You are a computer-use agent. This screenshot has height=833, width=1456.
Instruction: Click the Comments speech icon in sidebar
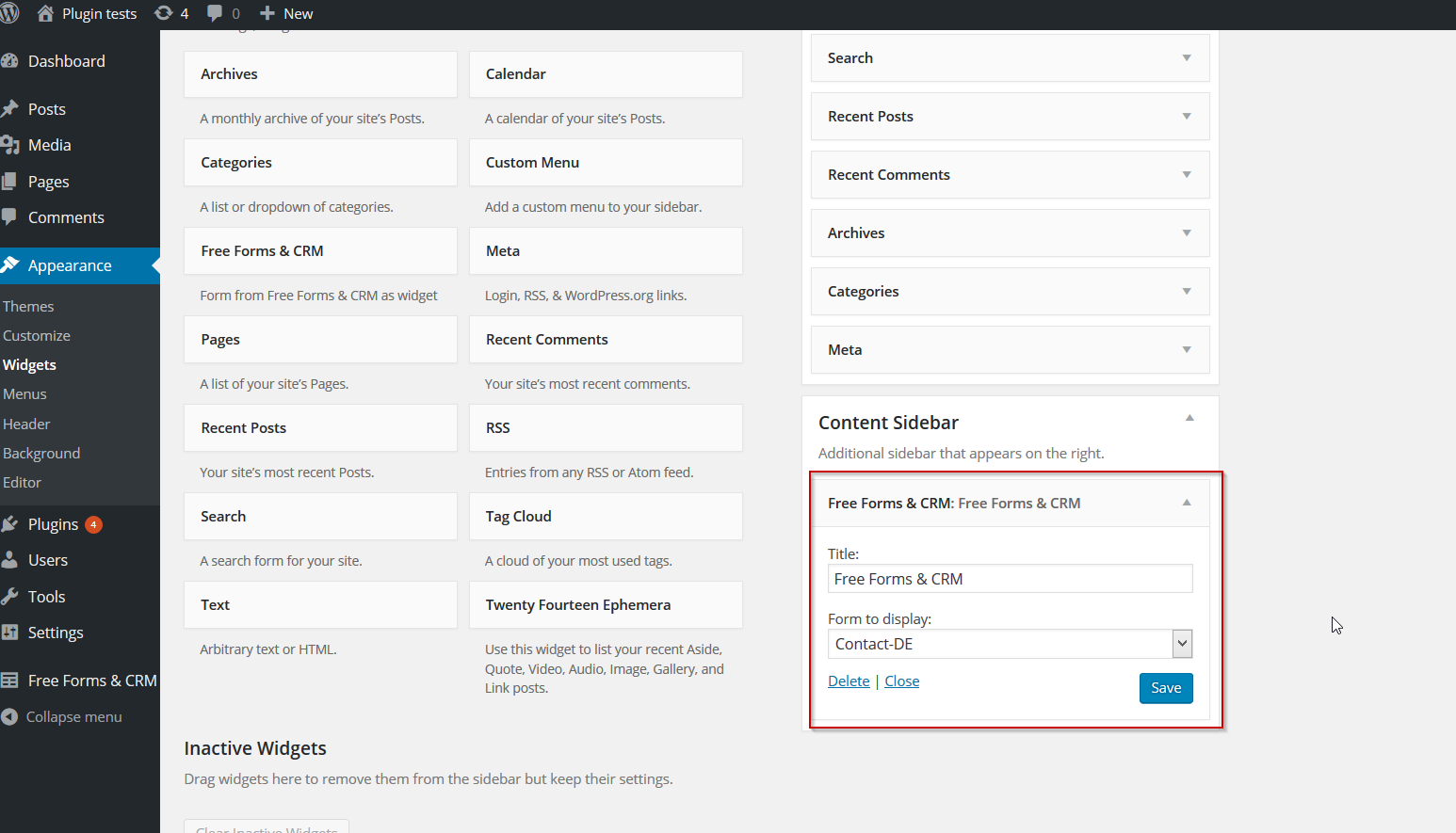tap(9, 217)
